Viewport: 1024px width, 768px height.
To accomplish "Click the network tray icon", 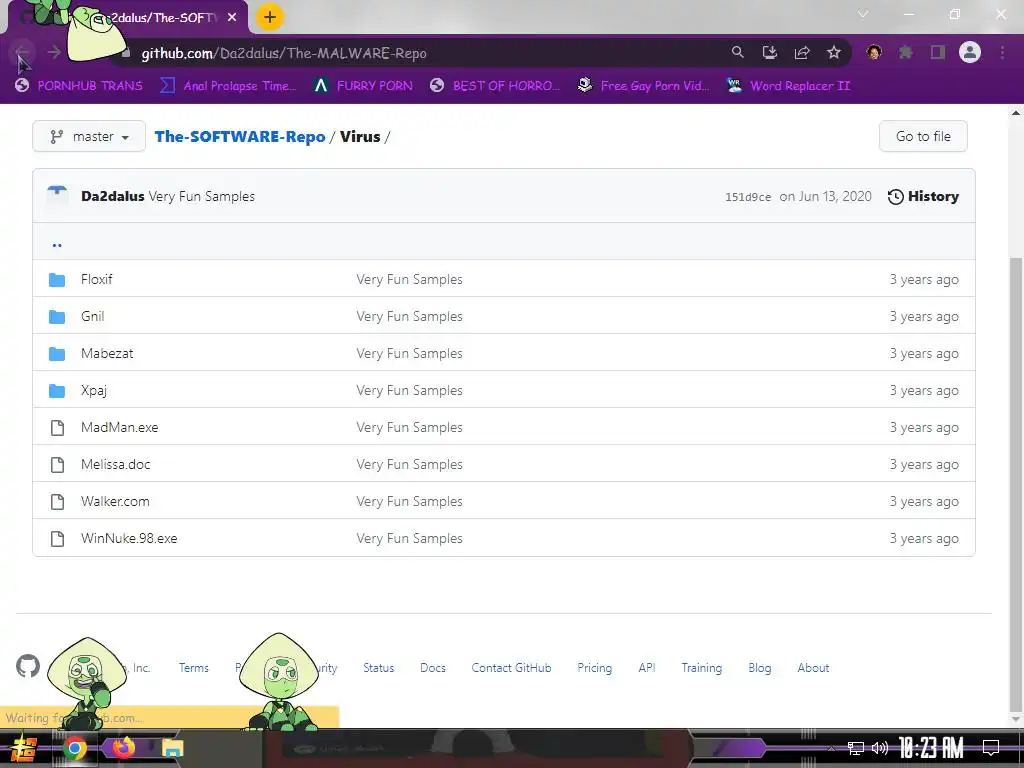I will (x=856, y=748).
